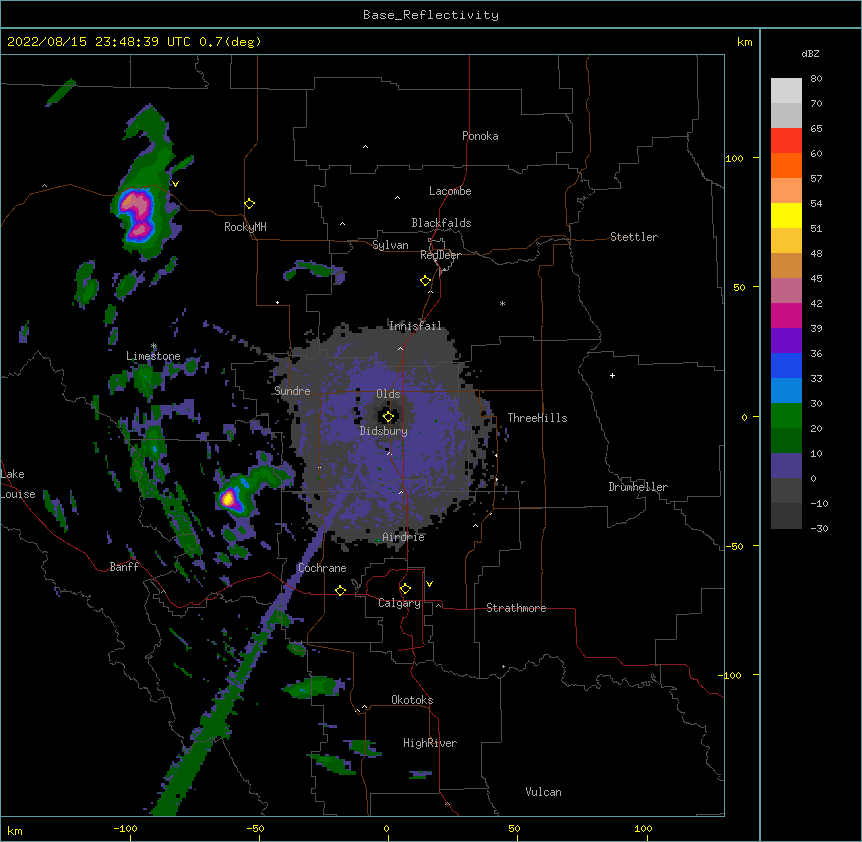Click the Calgary label
This screenshot has width=862, height=842.
400,603
